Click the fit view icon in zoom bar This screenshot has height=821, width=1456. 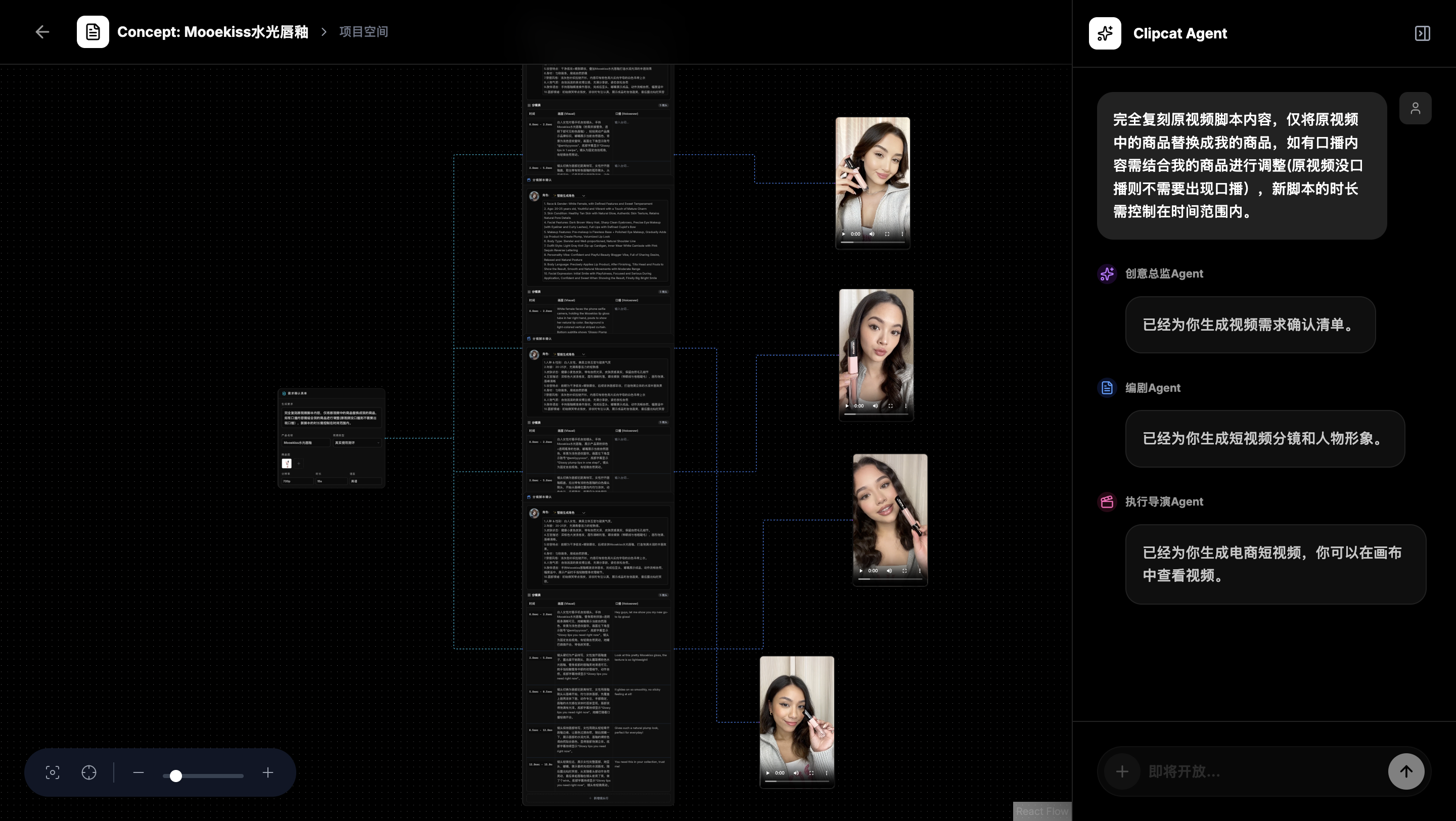click(53, 772)
